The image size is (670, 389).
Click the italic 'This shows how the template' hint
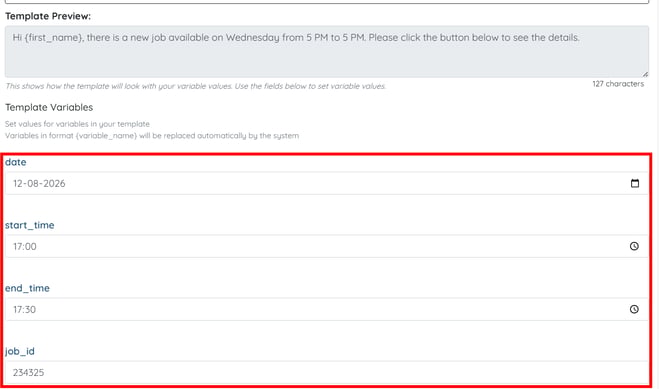[x=195, y=86]
